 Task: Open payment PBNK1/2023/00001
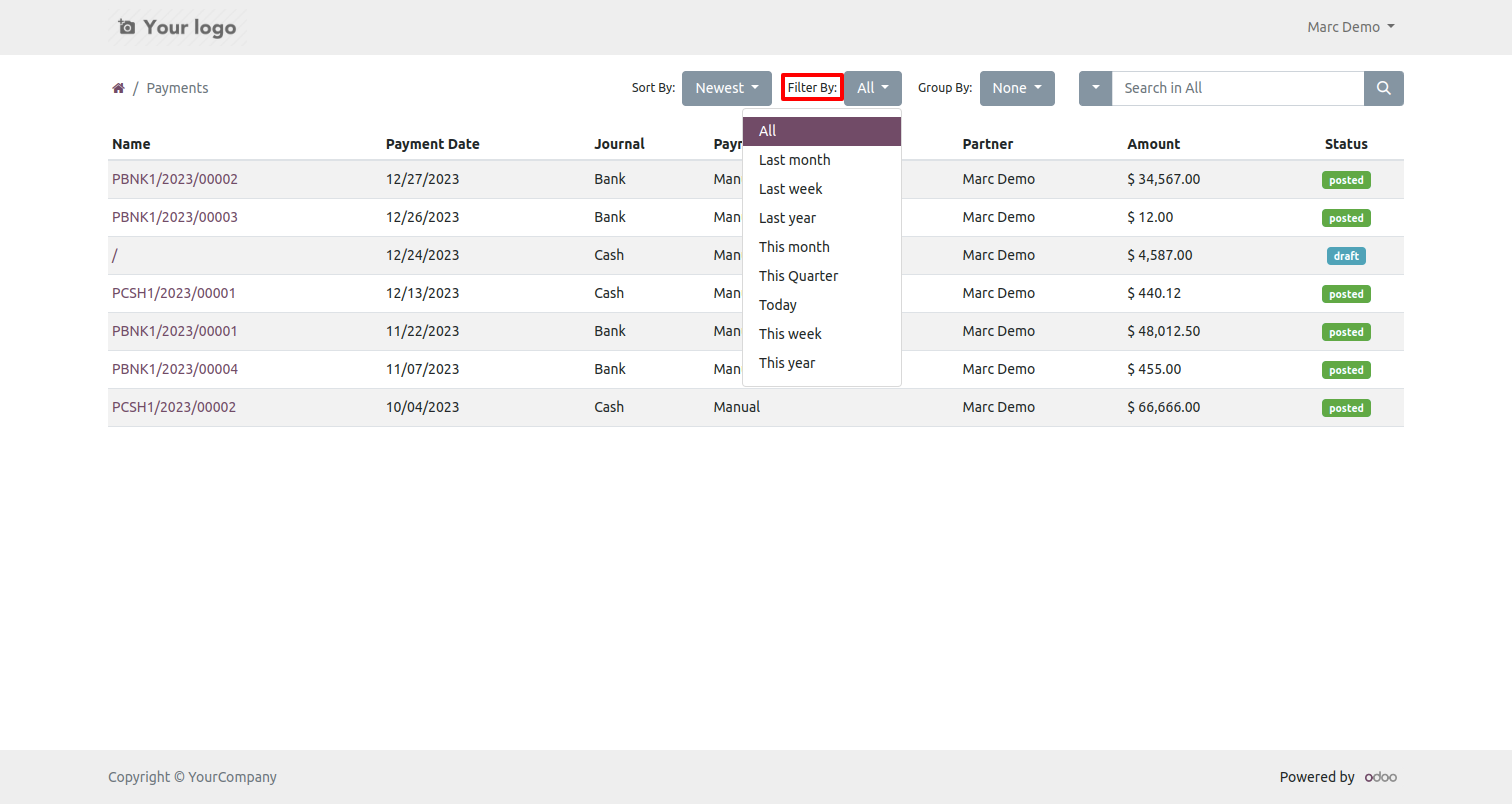click(x=175, y=331)
